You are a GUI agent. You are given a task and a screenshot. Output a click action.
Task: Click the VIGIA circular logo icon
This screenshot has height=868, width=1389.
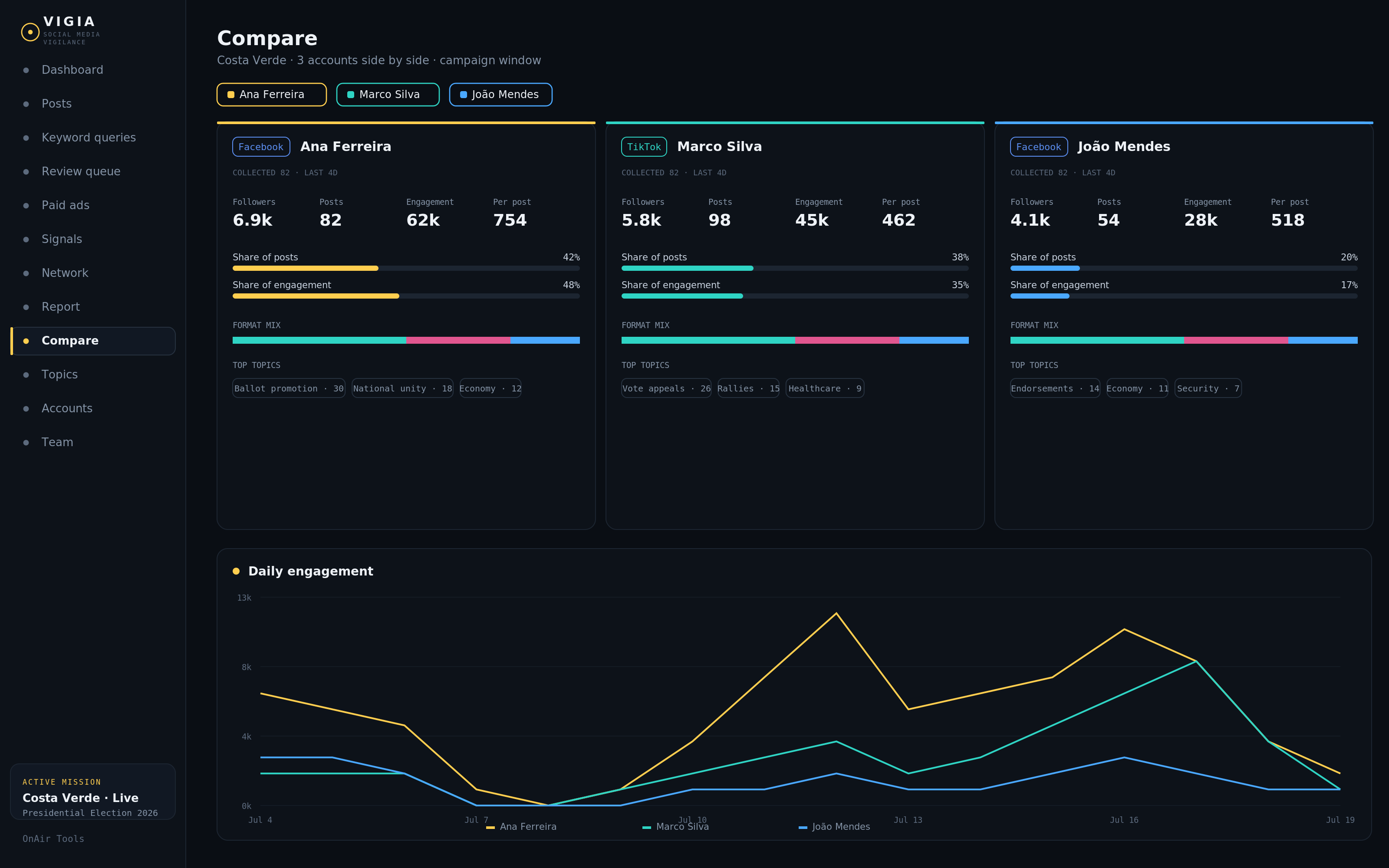[30, 32]
